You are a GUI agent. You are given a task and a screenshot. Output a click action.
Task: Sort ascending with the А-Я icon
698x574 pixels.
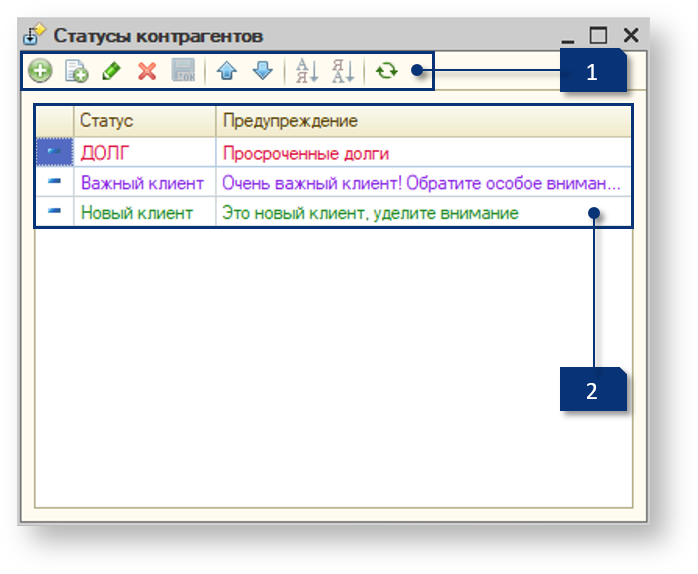click(x=308, y=70)
